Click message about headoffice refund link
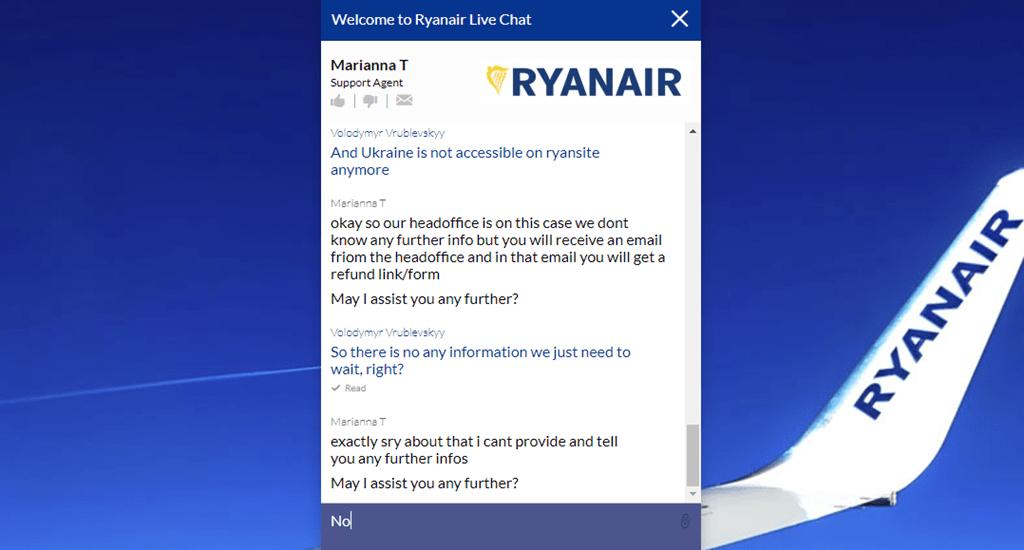The width and height of the screenshot is (1024, 550). (498, 248)
